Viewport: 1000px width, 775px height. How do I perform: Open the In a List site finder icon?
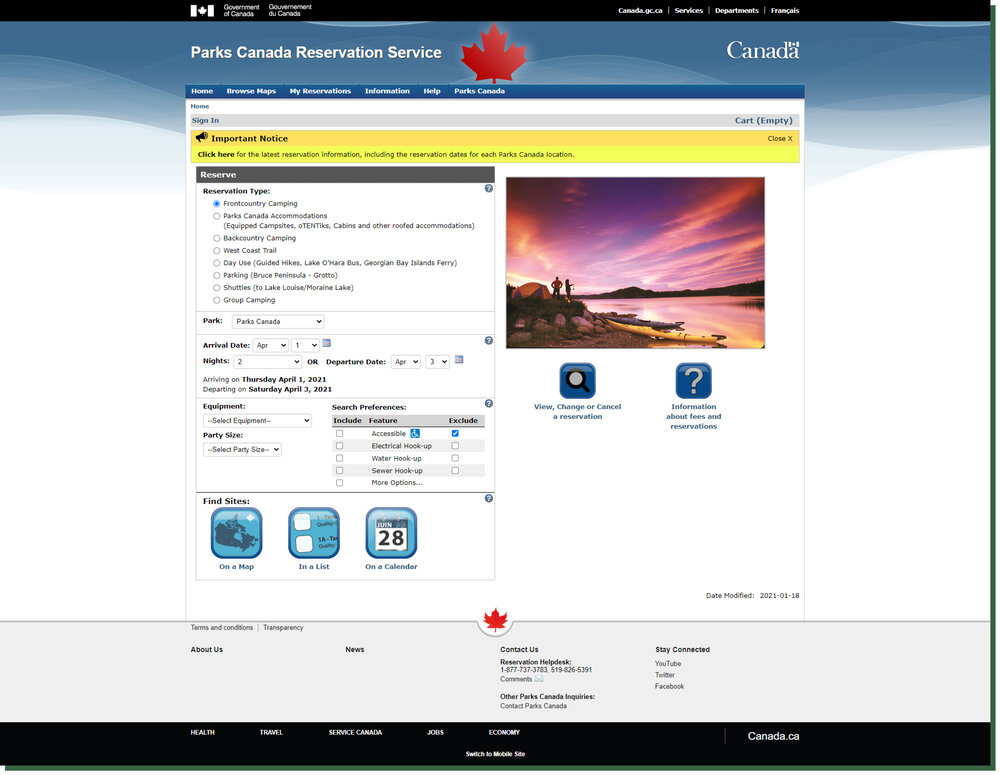point(314,533)
